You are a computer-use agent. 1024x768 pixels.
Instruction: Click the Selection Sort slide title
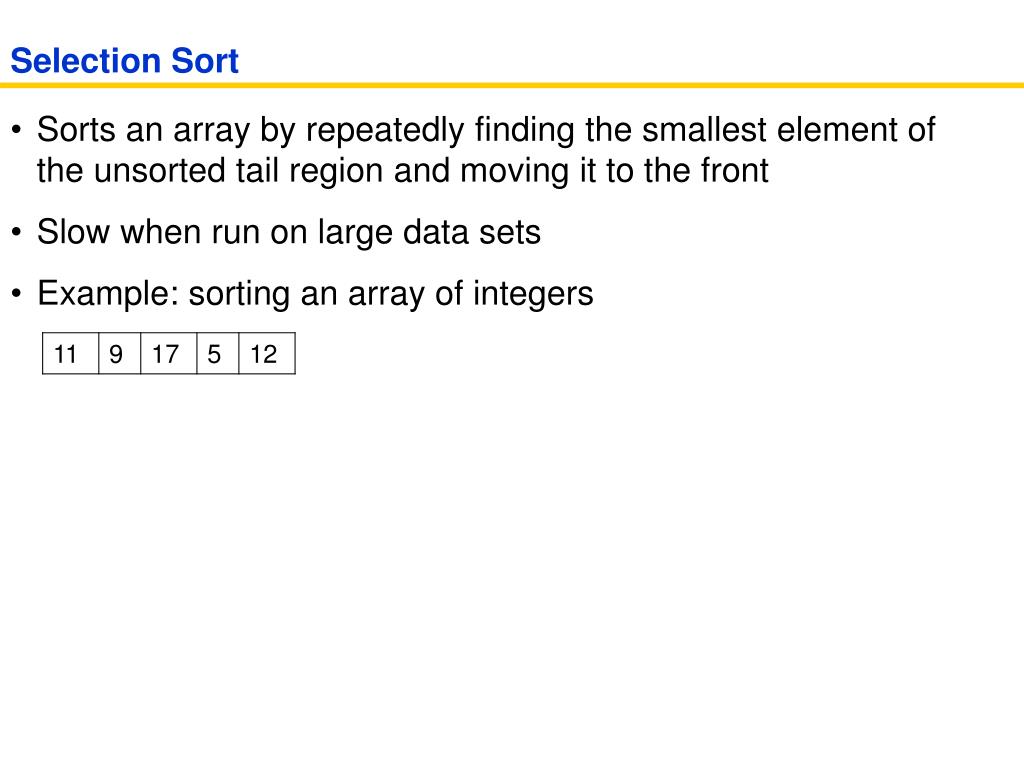tap(125, 61)
